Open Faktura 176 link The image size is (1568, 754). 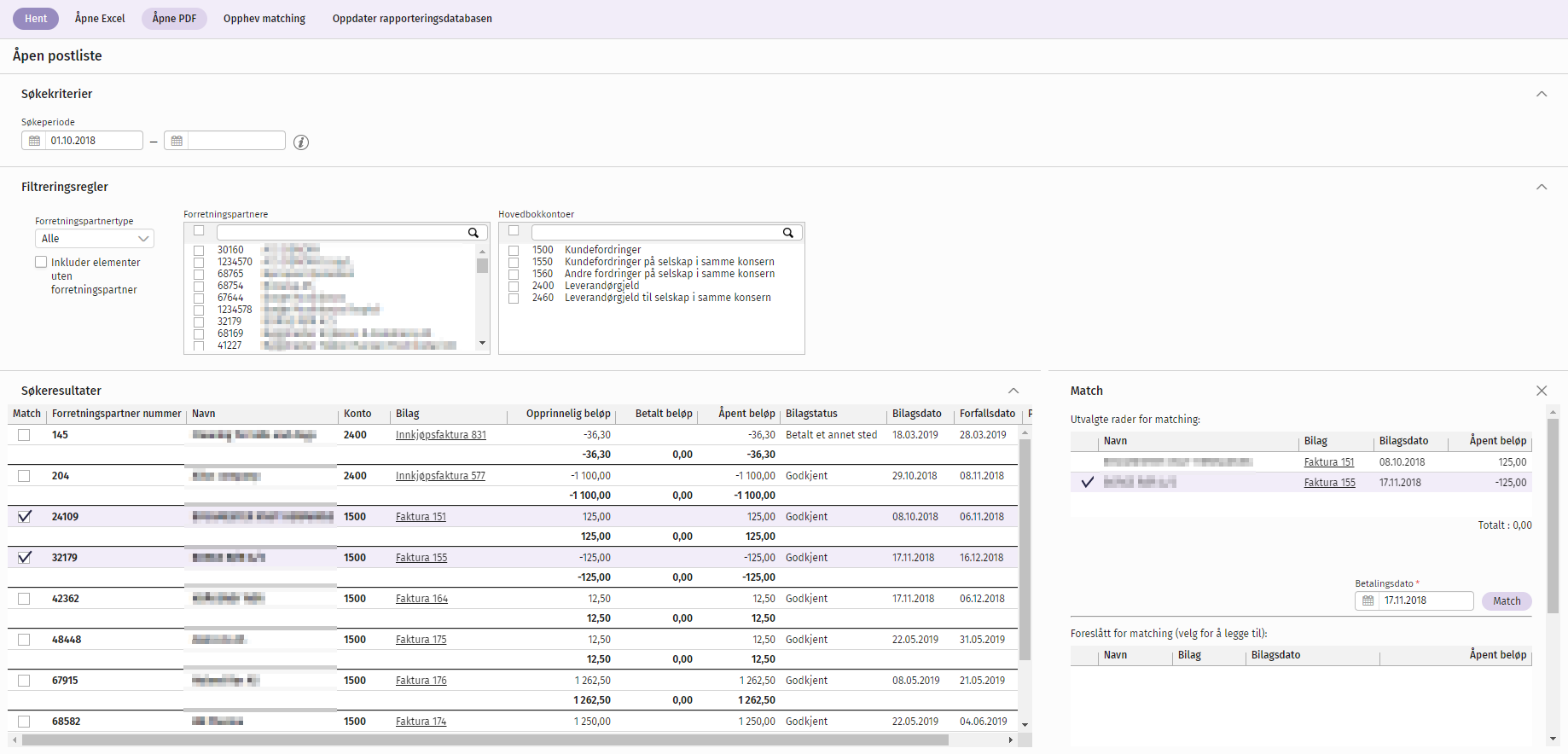[421, 681]
